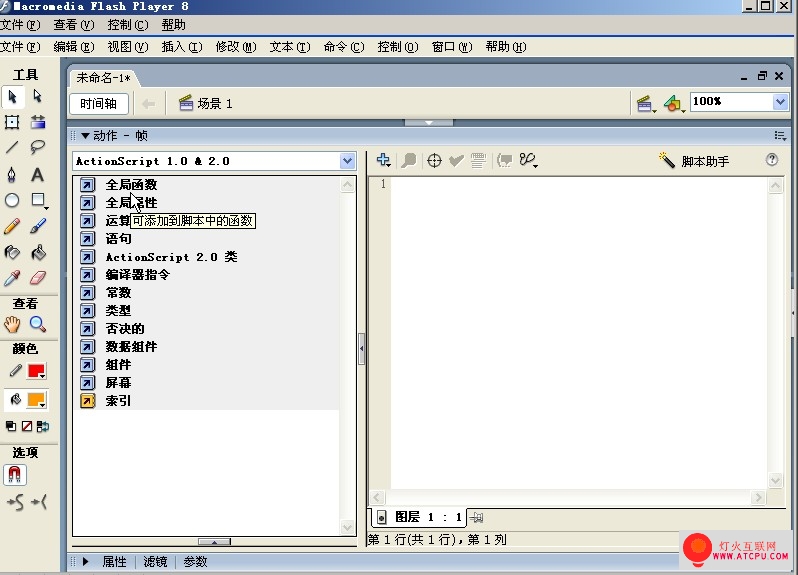Click the Straighten option icon
The height and width of the screenshot is (575, 798).
[39, 503]
